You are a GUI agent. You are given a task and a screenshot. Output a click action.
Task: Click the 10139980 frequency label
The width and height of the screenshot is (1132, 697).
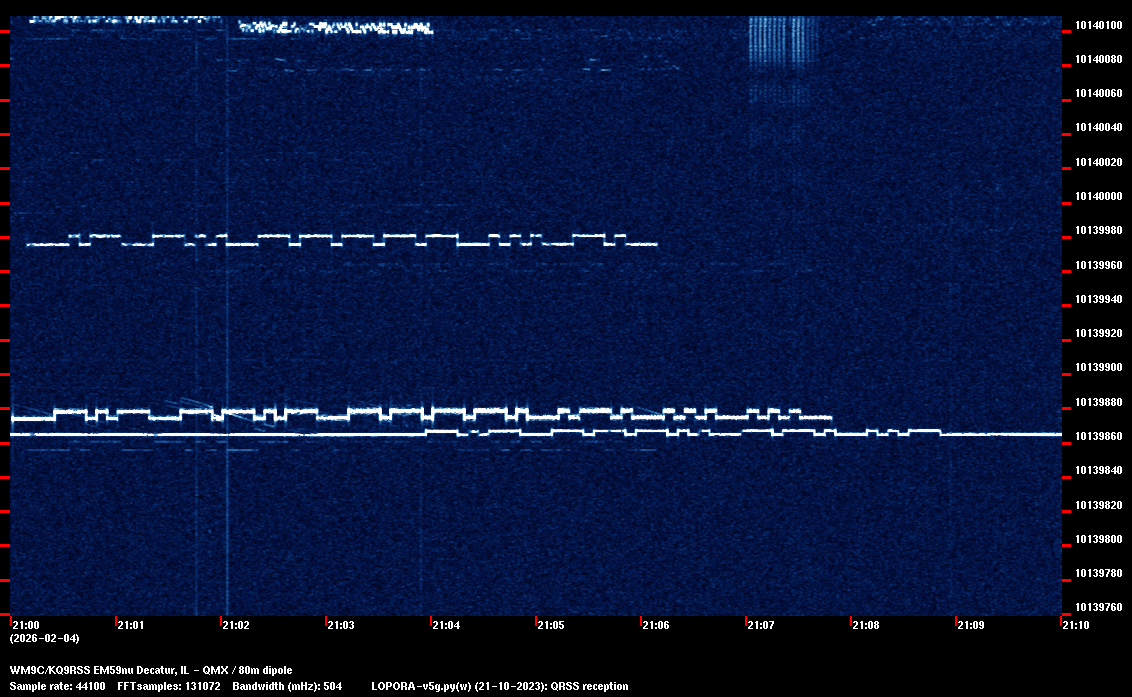point(1098,230)
